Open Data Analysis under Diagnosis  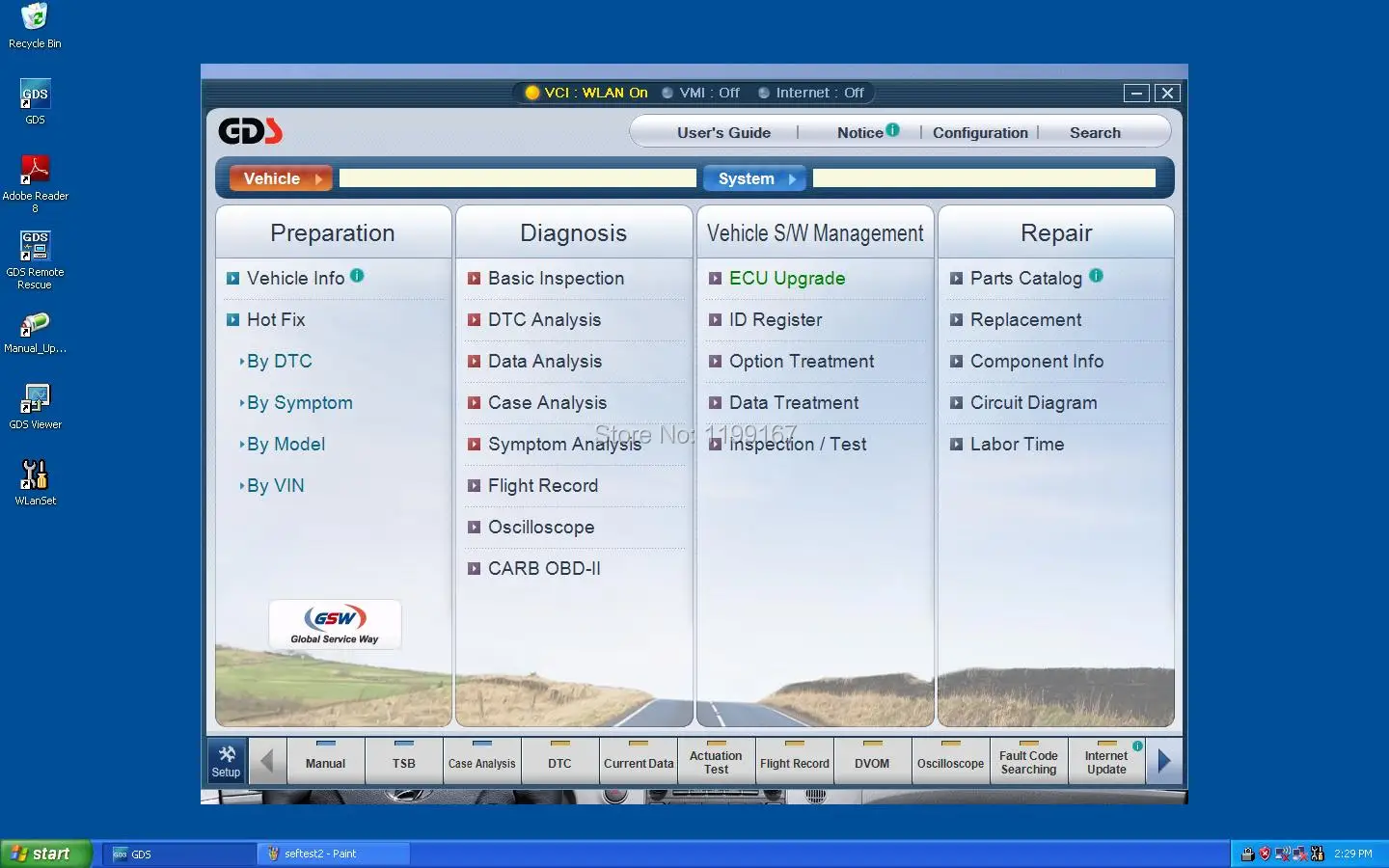point(545,362)
